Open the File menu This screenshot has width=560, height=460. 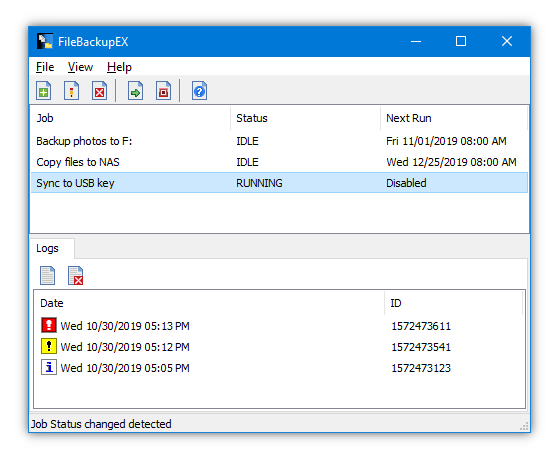point(45,67)
